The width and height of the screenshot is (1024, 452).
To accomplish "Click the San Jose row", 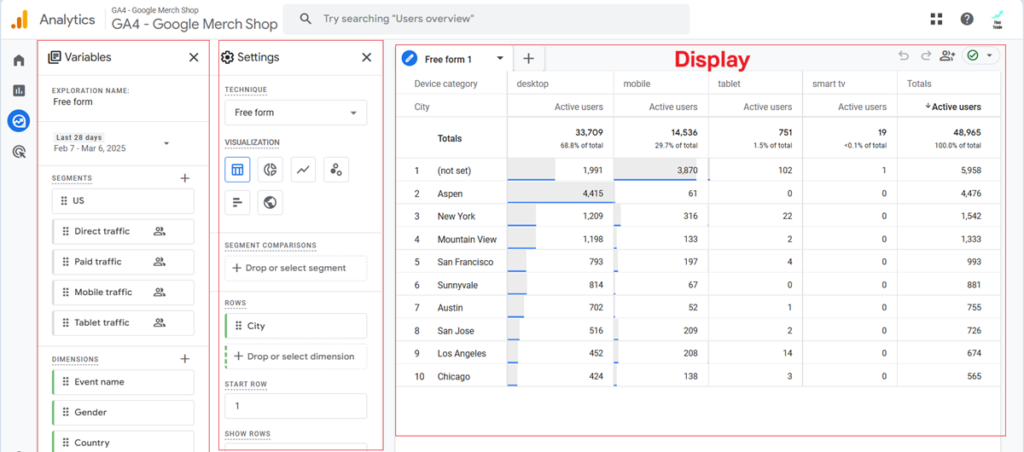I will [697, 331].
